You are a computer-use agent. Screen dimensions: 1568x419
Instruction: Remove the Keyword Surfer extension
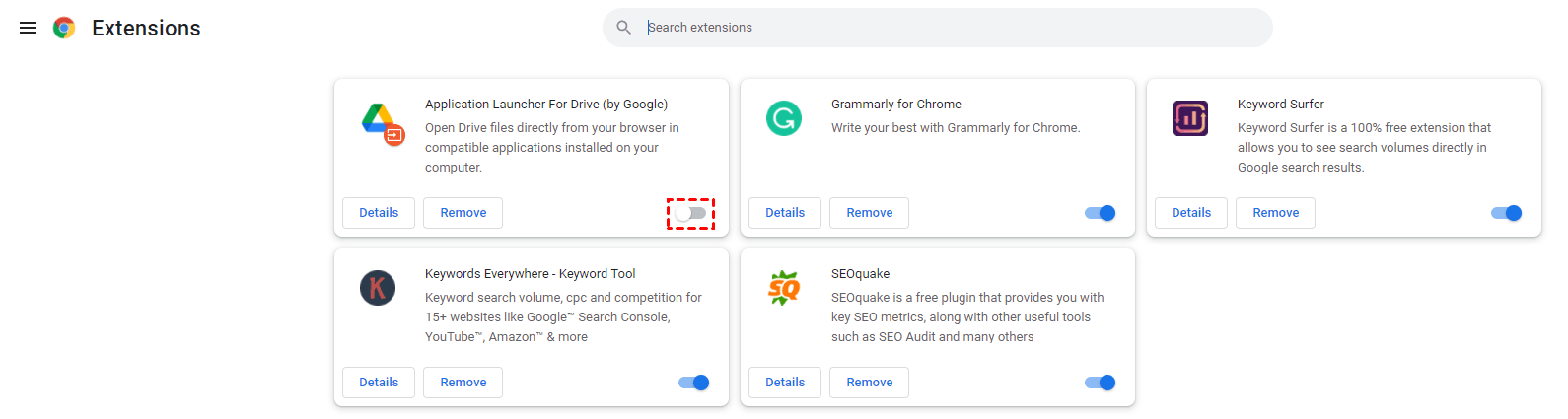pos(1275,213)
